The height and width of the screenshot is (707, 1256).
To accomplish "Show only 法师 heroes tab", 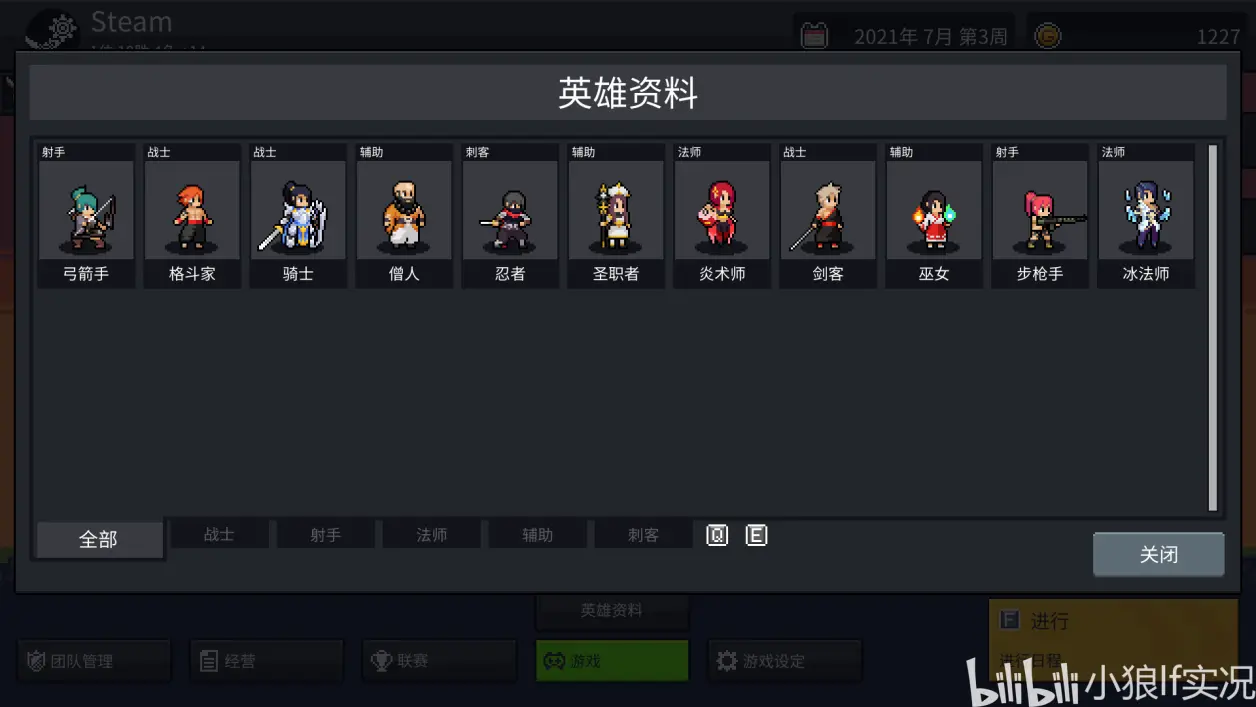I will (431, 535).
